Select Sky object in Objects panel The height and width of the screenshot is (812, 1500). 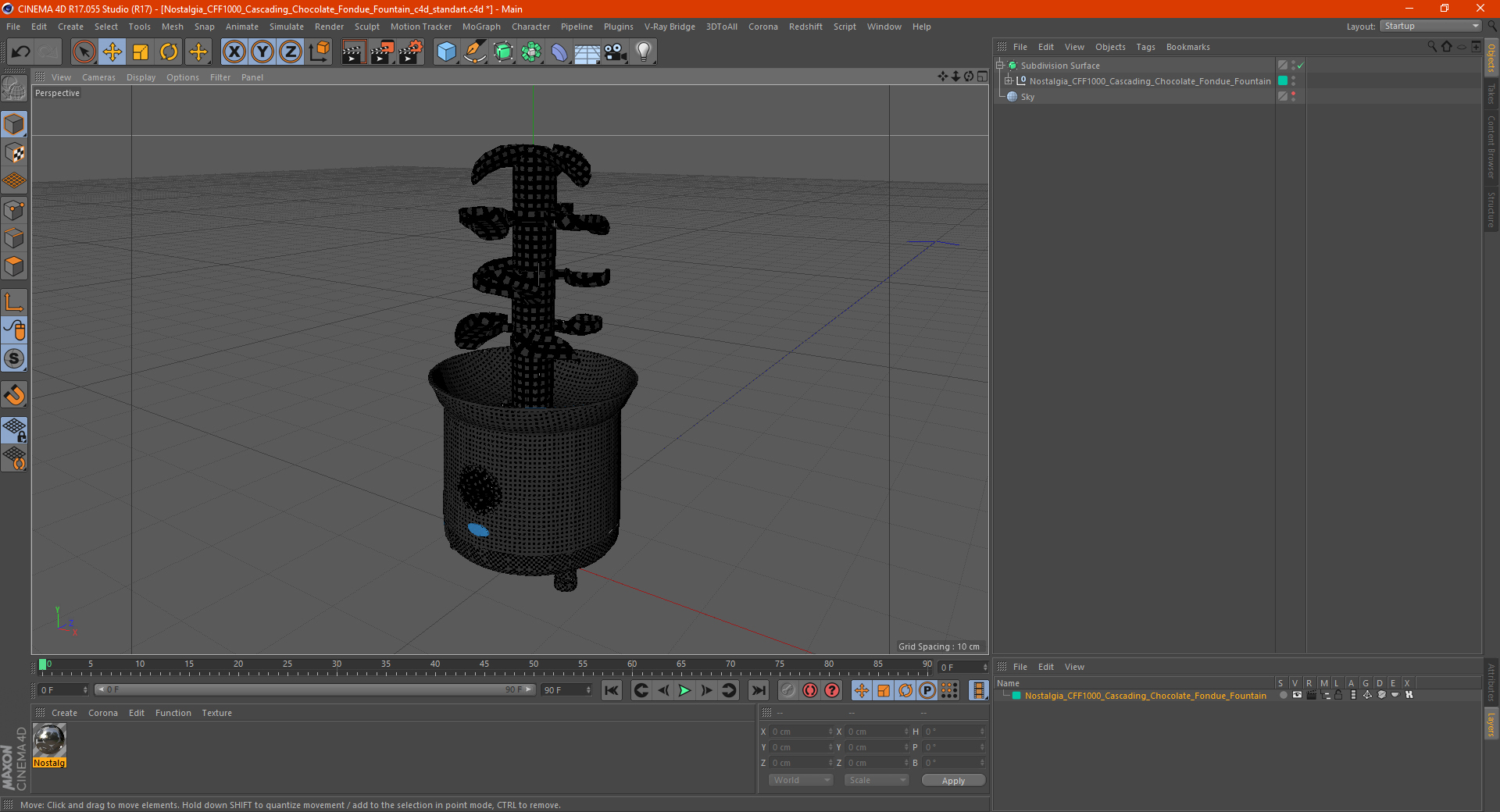click(1027, 97)
